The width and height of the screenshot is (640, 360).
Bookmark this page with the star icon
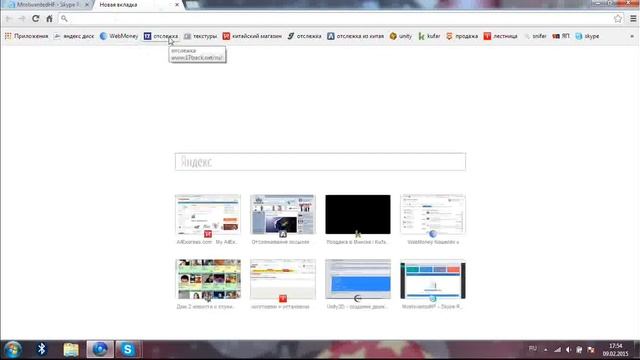pos(618,18)
